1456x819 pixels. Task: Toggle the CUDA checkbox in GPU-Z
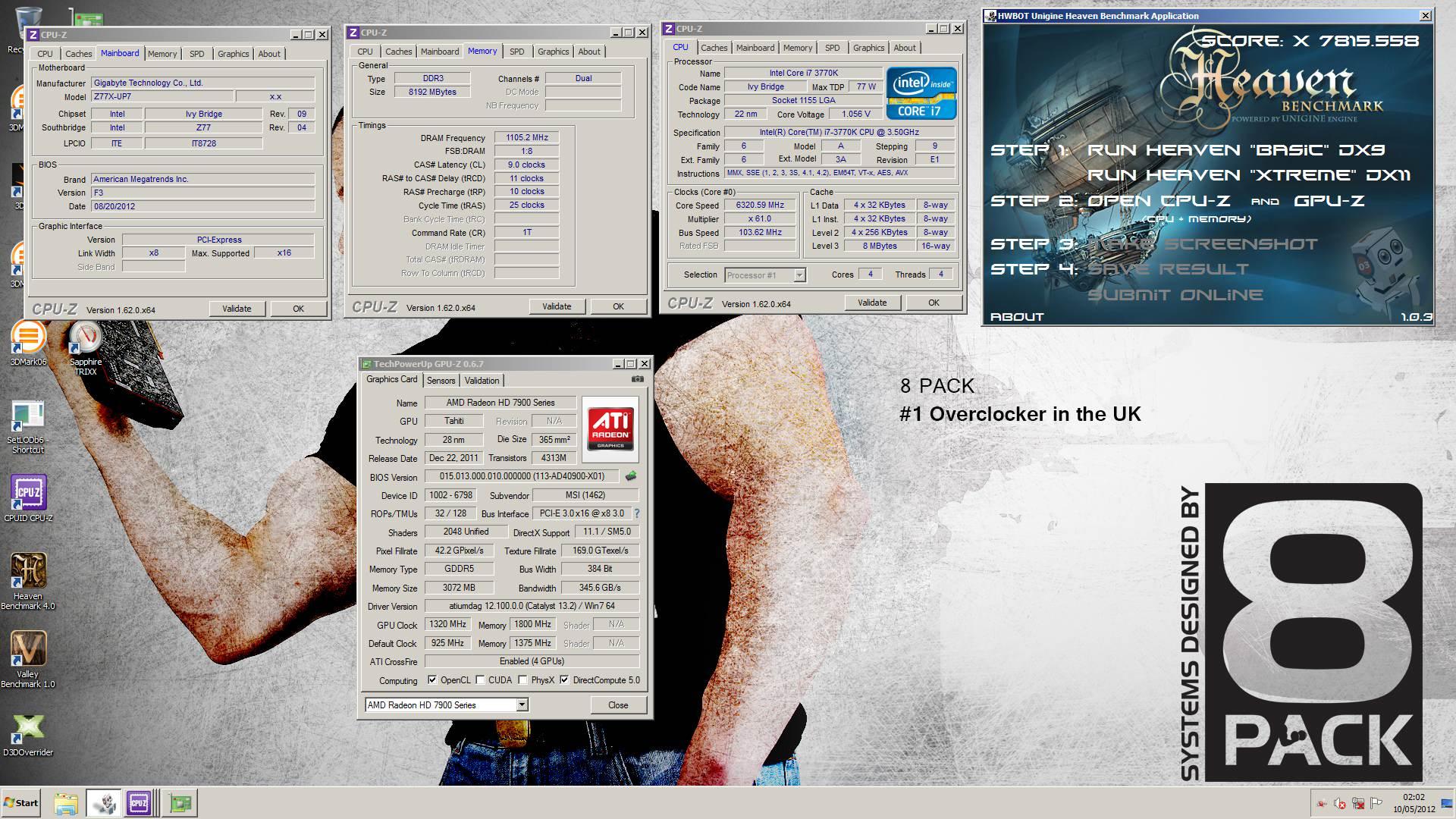point(480,680)
